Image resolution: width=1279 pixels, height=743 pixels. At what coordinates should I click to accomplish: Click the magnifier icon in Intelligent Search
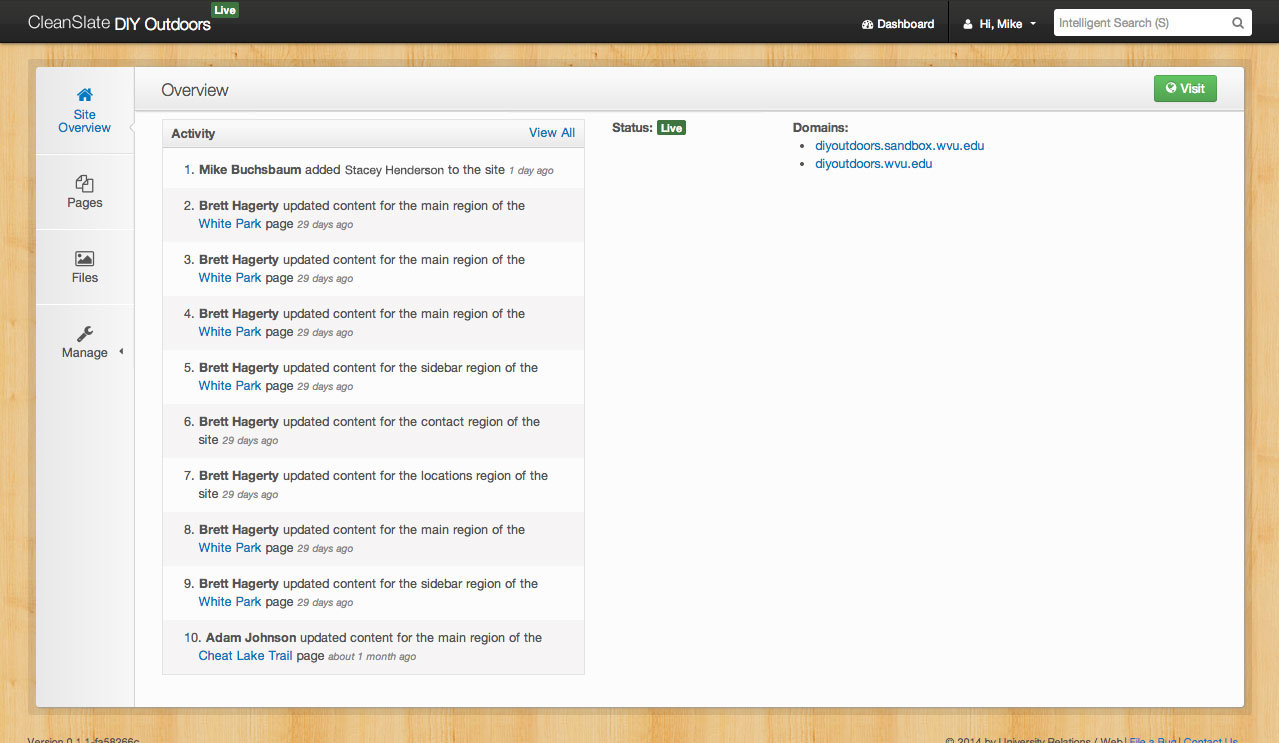[x=1237, y=23]
